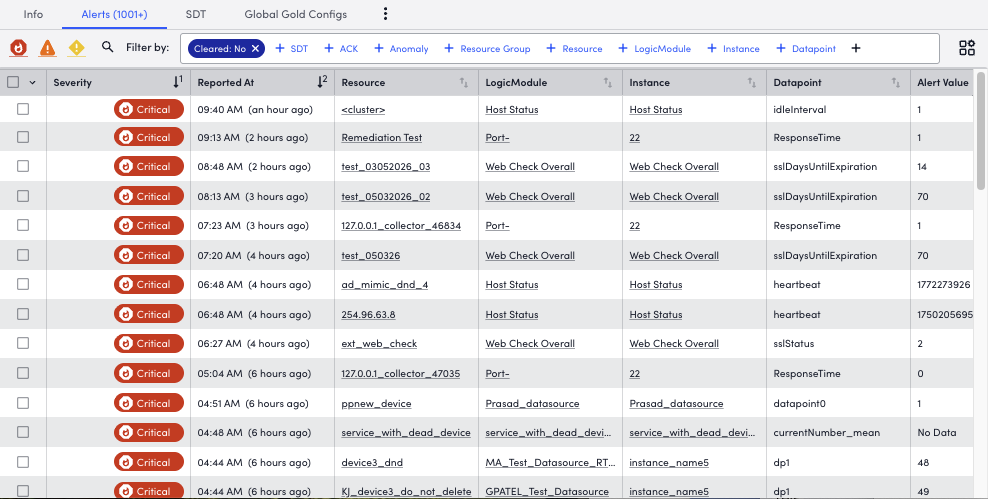Image resolution: width=988 pixels, height=499 pixels.
Task: Click the search magnifier icon
Action: pos(108,48)
